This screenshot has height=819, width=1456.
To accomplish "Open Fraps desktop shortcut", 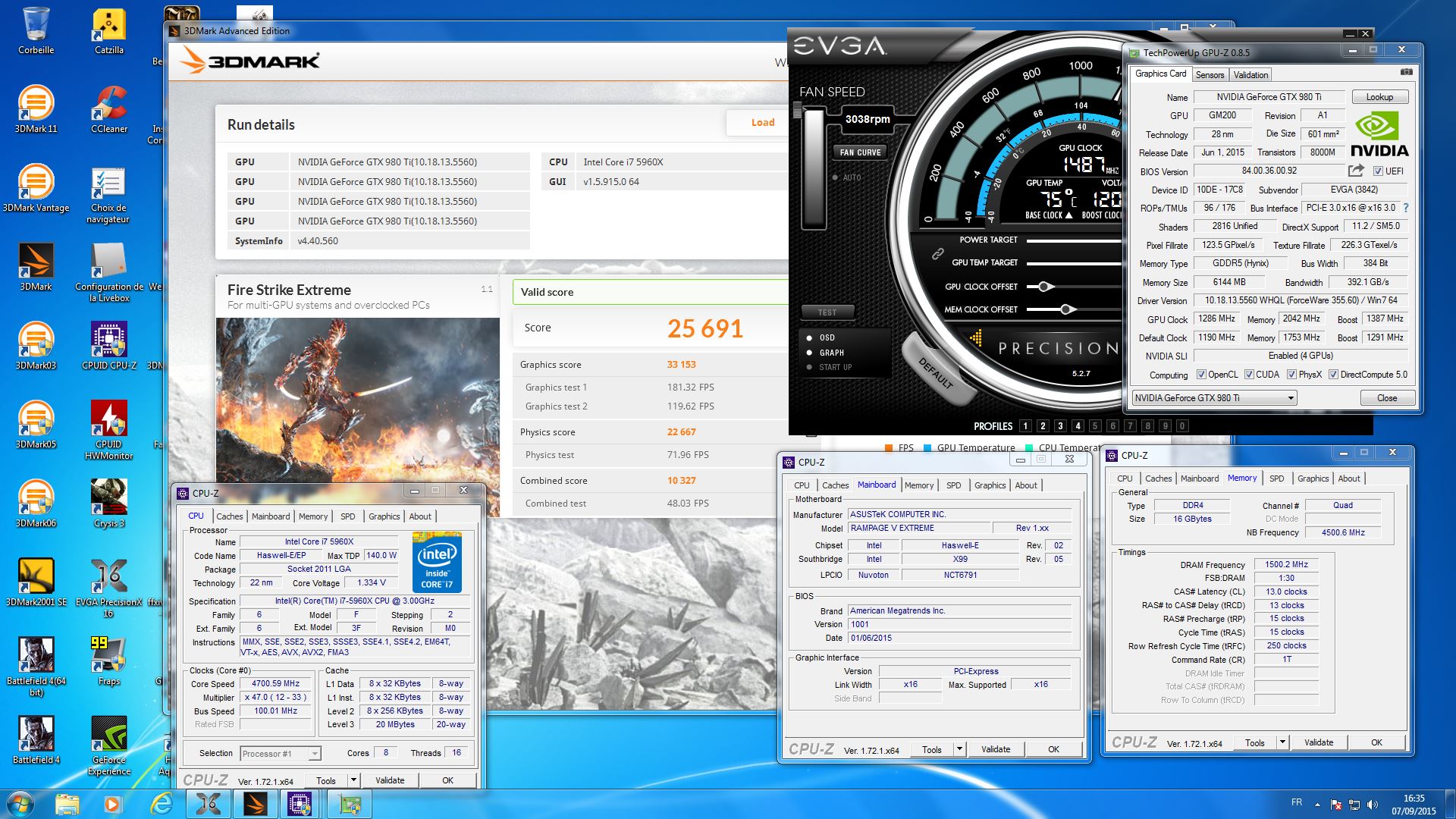I will point(108,662).
